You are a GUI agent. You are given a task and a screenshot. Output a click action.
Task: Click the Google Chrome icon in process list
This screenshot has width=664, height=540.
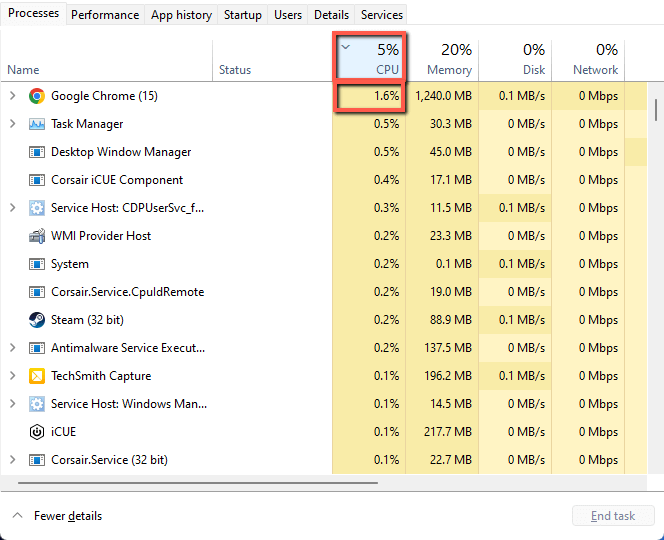pos(37,96)
